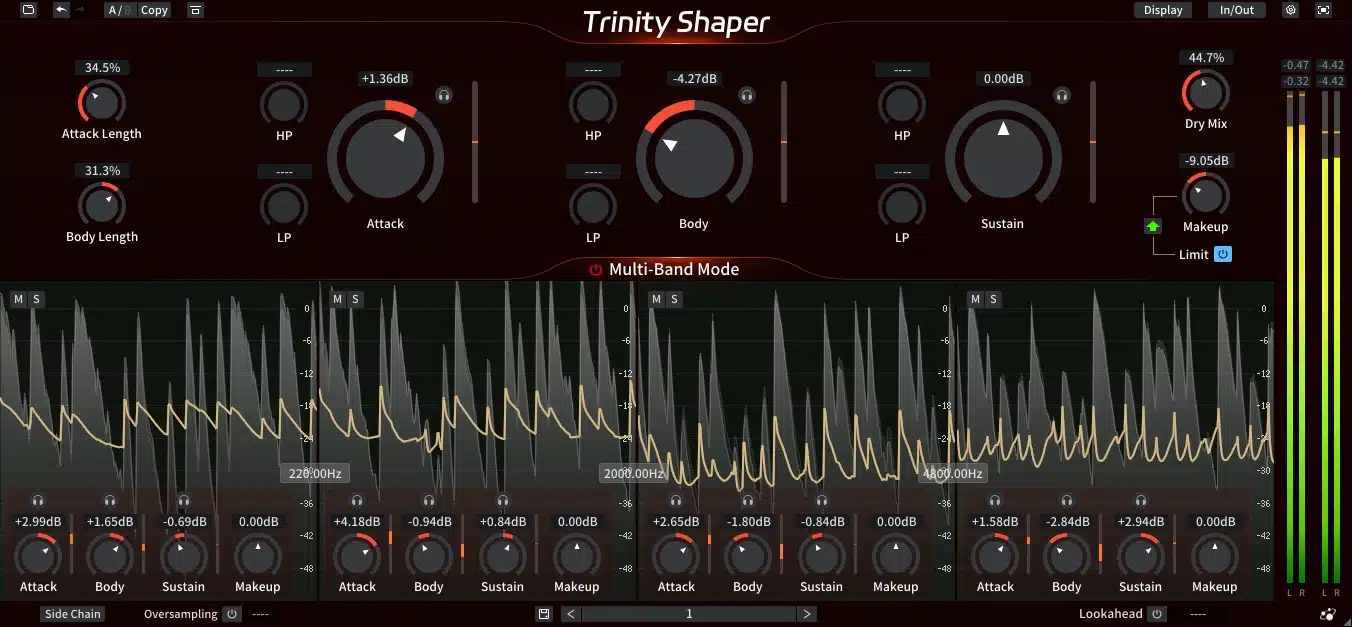Viewport: 1352px width, 627px height.
Task: Solo the first band with S
Action: [x=36, y=299]
